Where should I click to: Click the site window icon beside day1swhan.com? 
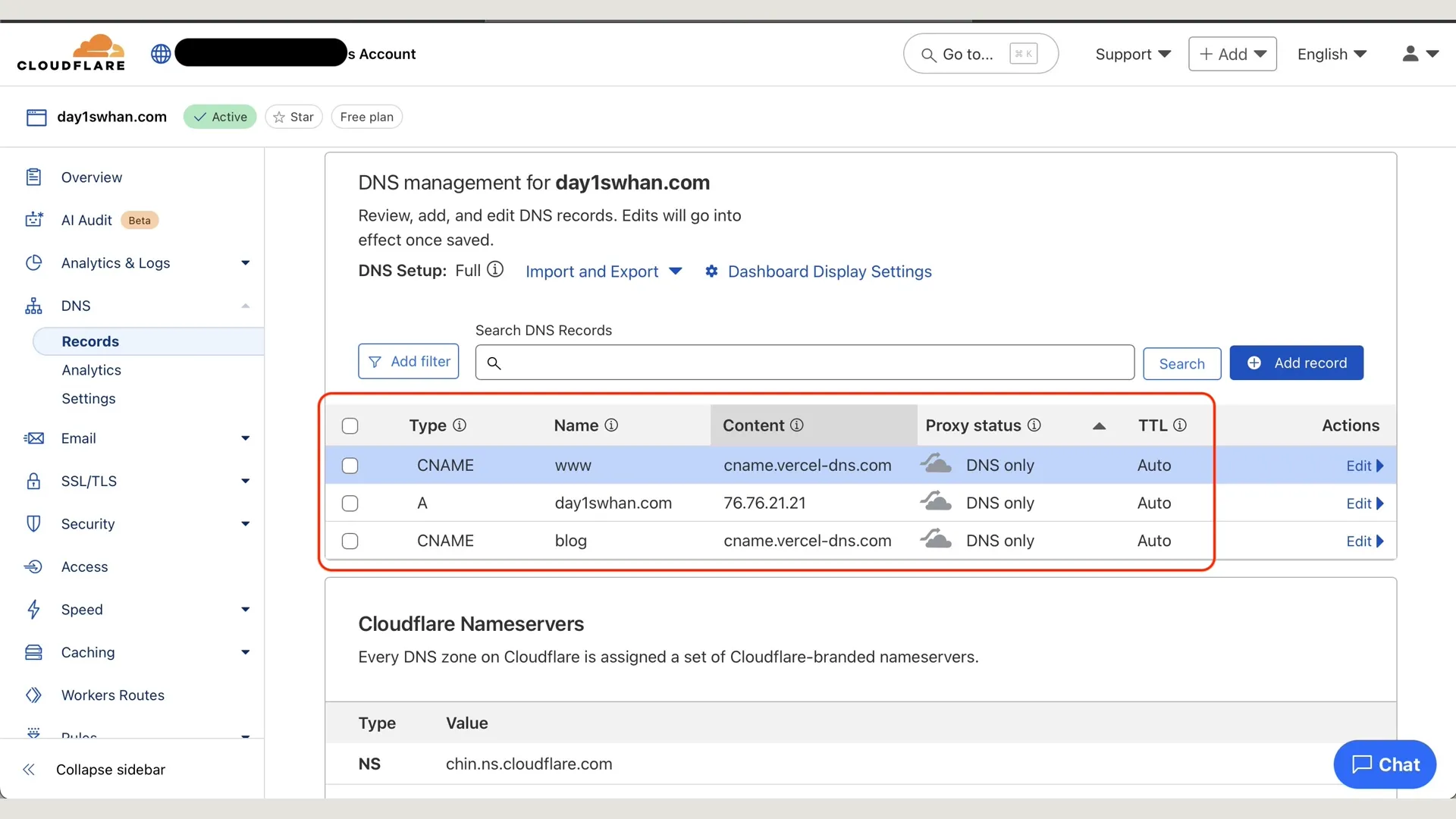point(36,117)
